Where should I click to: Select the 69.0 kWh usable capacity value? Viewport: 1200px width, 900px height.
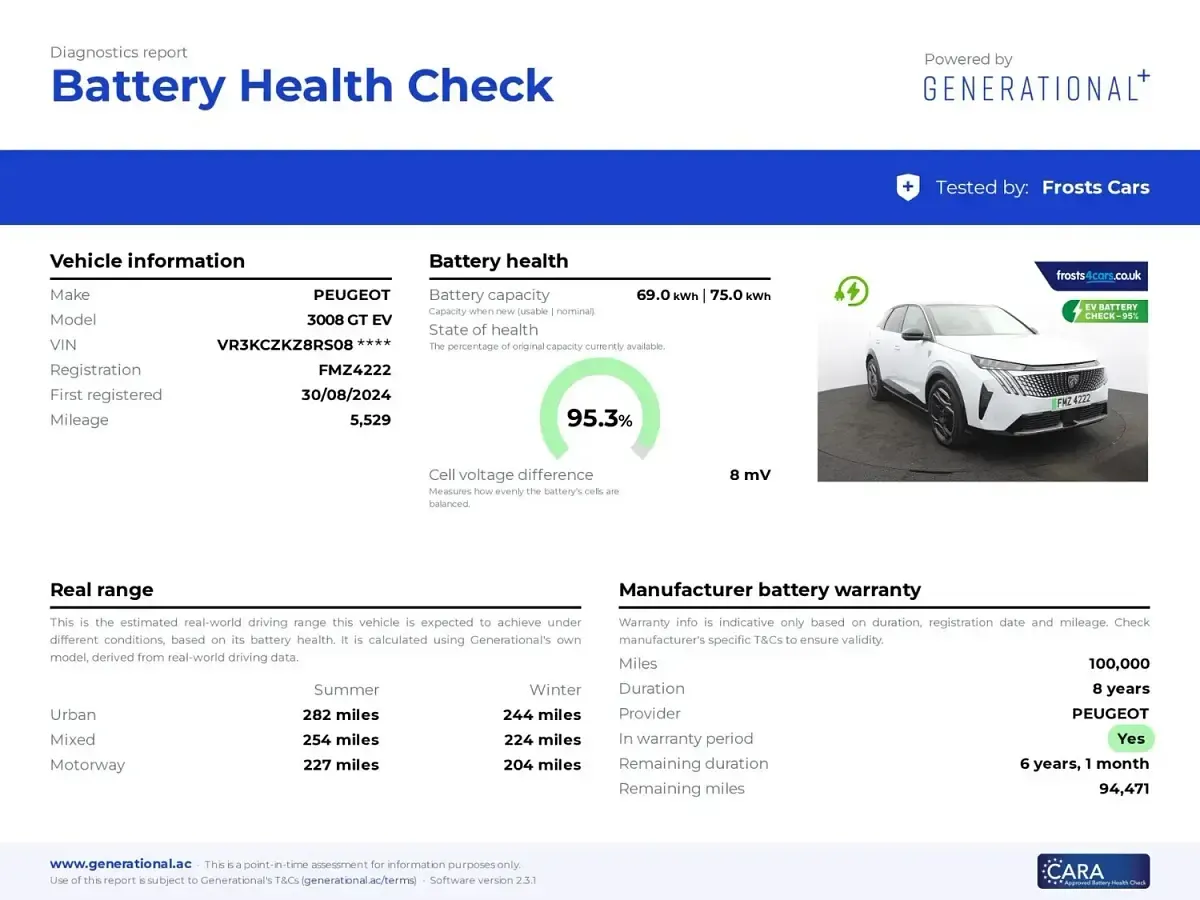667,295
